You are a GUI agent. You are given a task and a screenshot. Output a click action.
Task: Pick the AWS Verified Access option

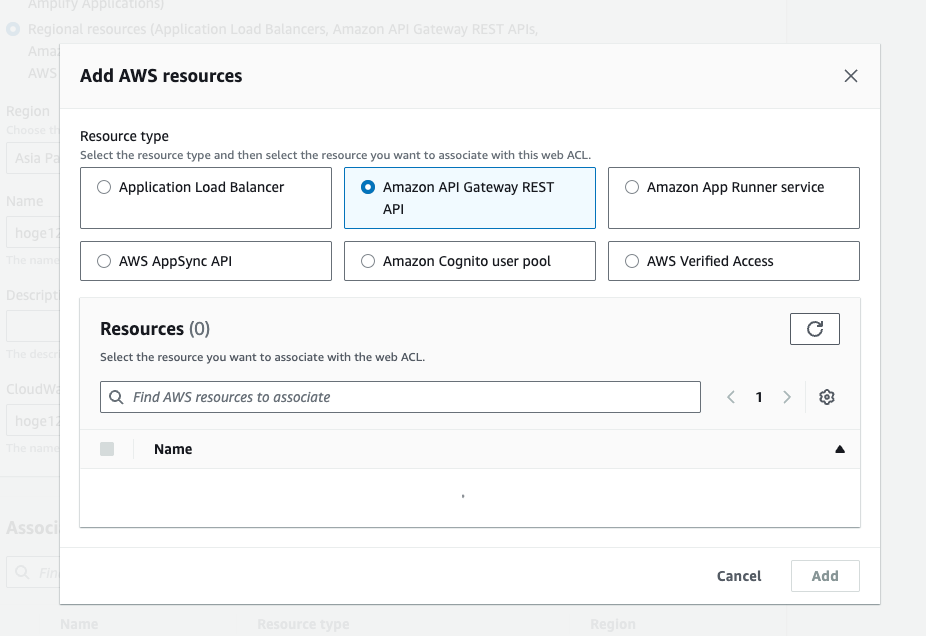[632, 261]
